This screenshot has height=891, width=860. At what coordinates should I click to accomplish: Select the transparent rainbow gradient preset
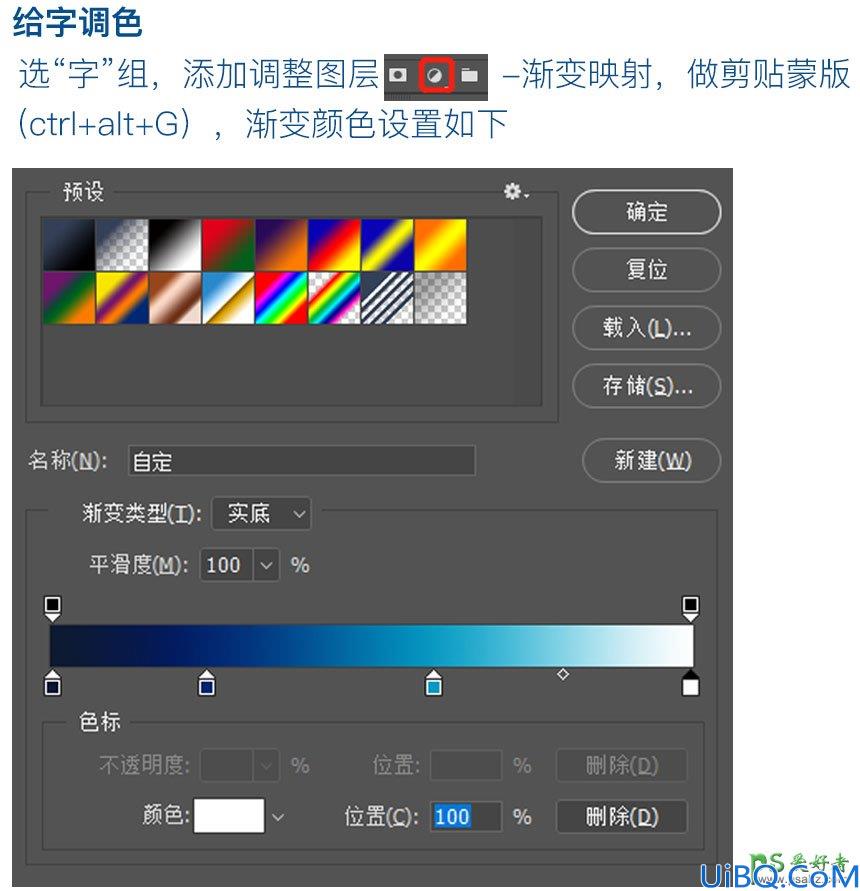(334, 298)
